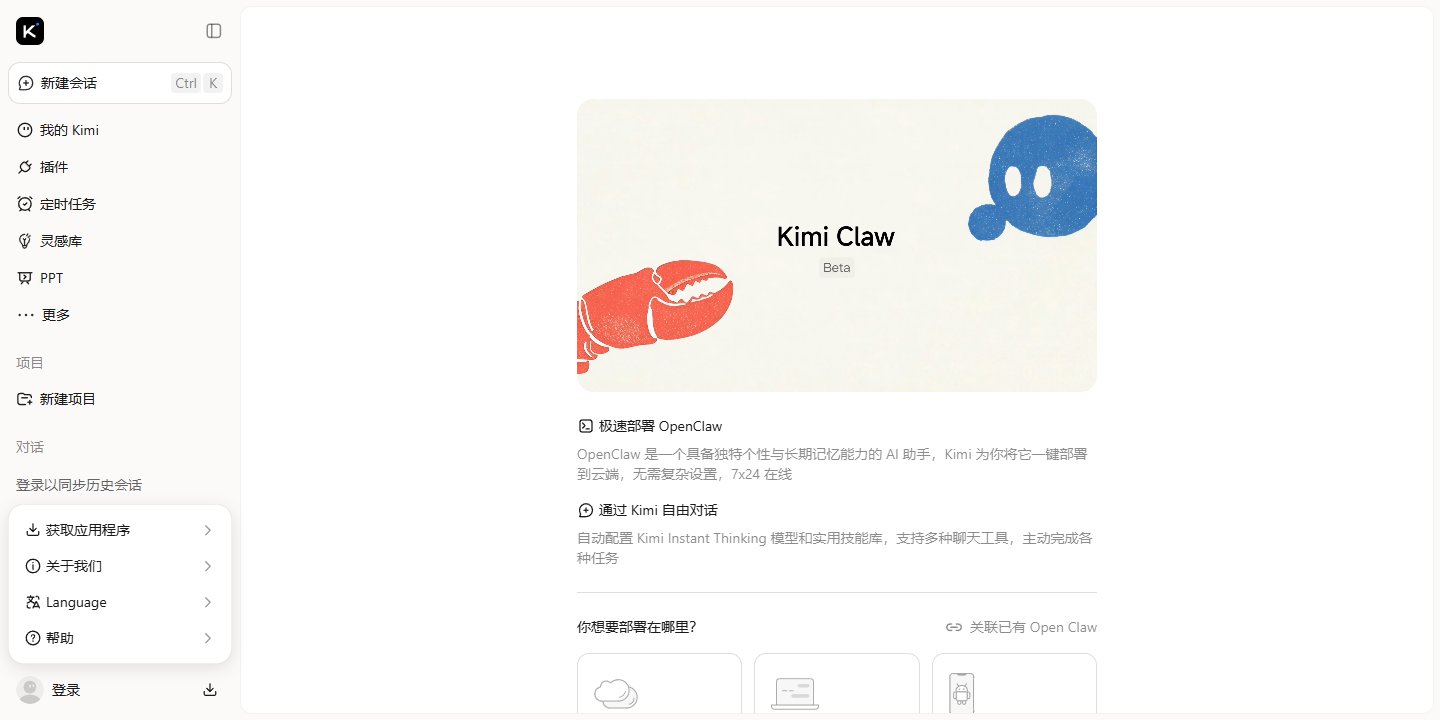Select the Android phone deployment card
1440x720 pixels.
pyautogui.click(x=1014, y=684)
